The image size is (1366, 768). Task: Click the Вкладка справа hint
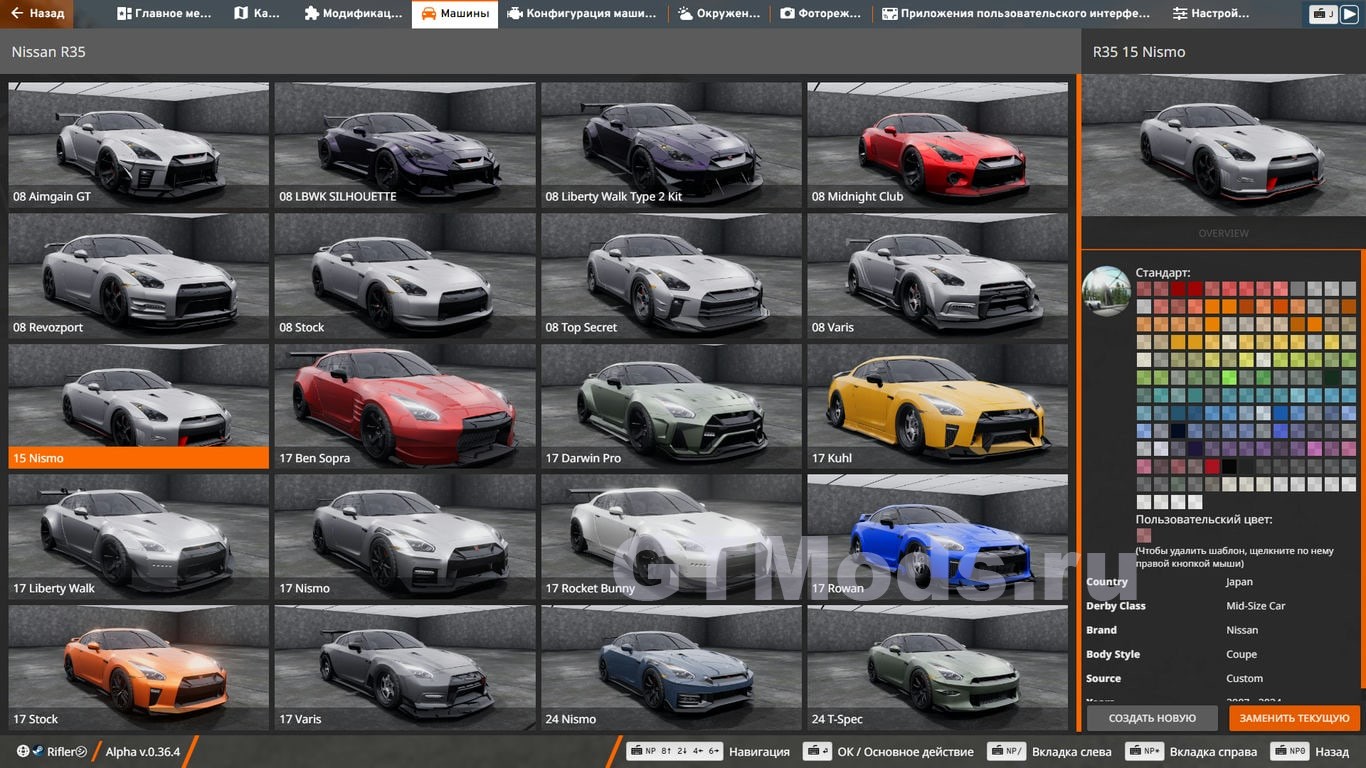[1190, 751]
